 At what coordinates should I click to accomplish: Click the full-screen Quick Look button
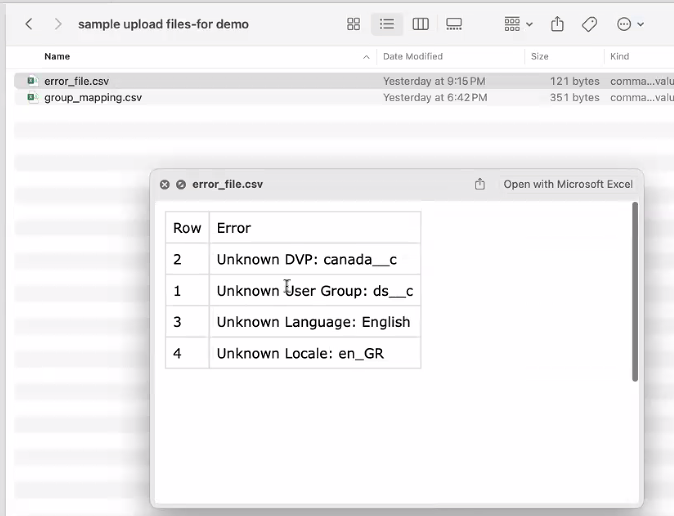181,184
